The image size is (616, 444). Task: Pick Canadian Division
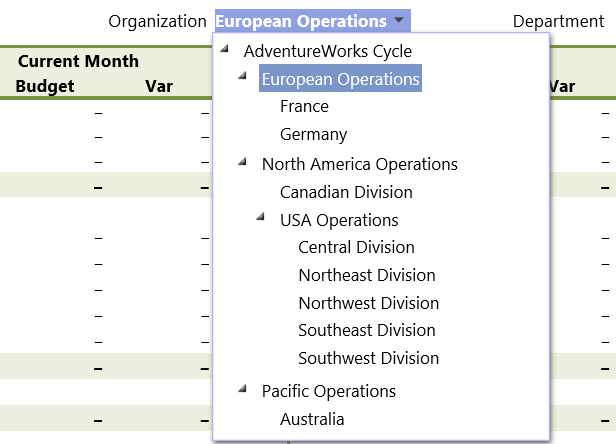point(346,192)
